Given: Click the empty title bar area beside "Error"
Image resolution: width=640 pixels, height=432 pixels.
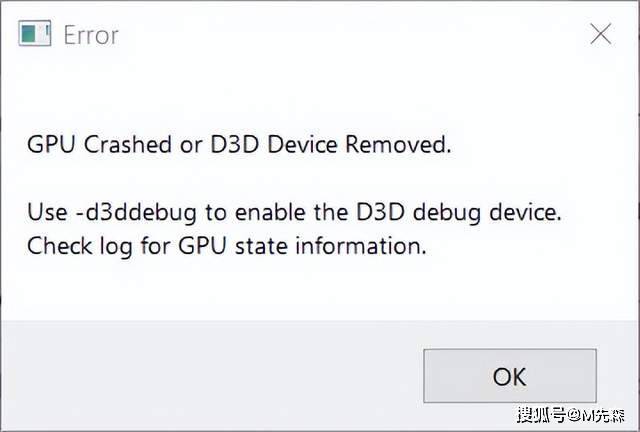Looking at the screenshot, I should [x=347, y=34].
